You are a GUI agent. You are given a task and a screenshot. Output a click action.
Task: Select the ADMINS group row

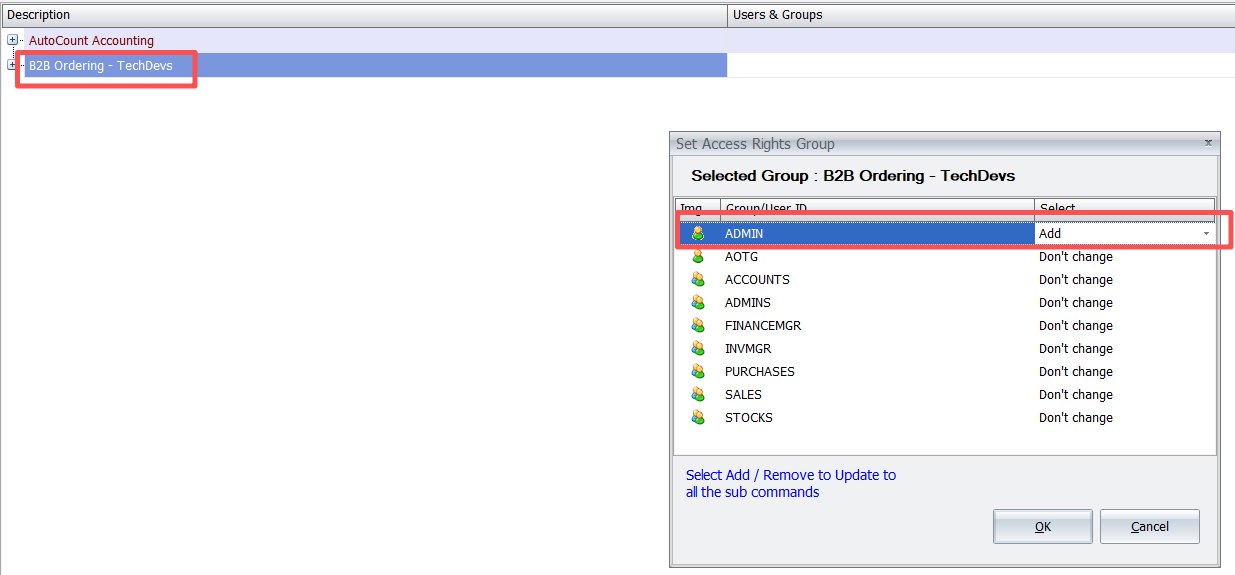[945, 302]
